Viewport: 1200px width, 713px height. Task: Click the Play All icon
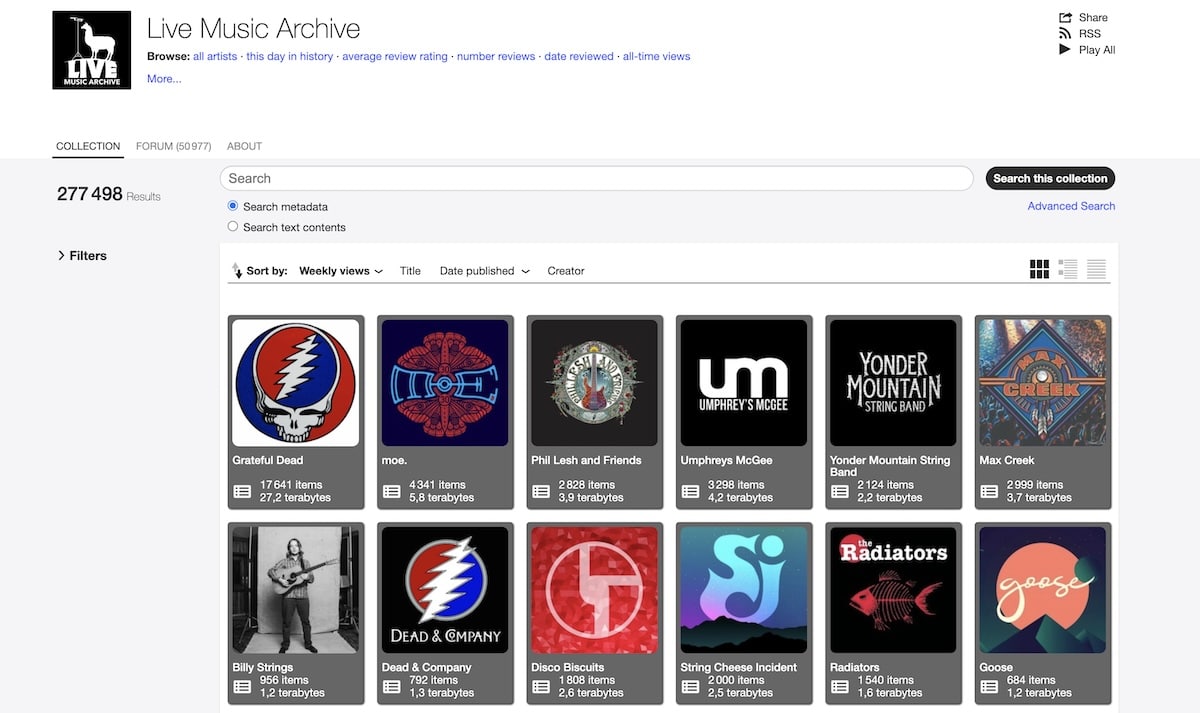click(1065, 49)
